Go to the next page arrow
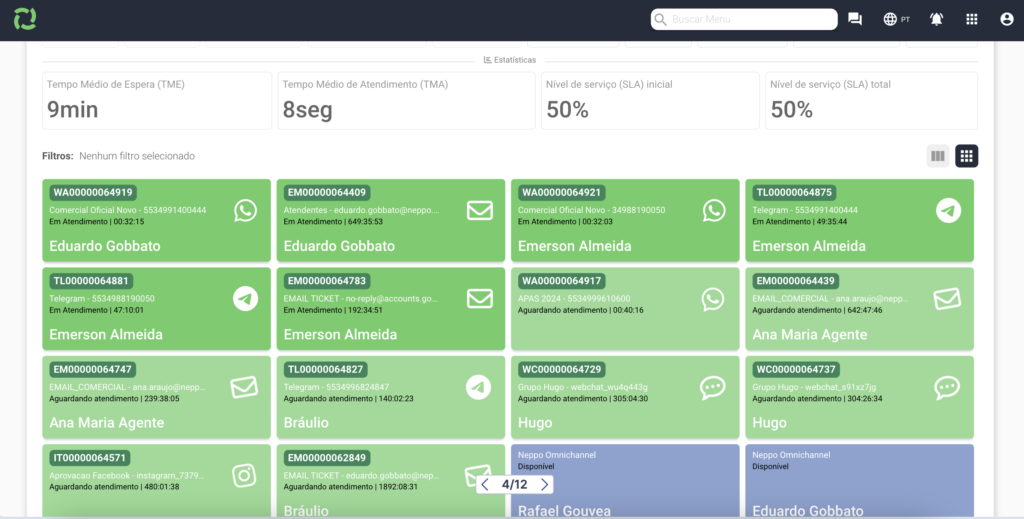 [x=544, y=484]
